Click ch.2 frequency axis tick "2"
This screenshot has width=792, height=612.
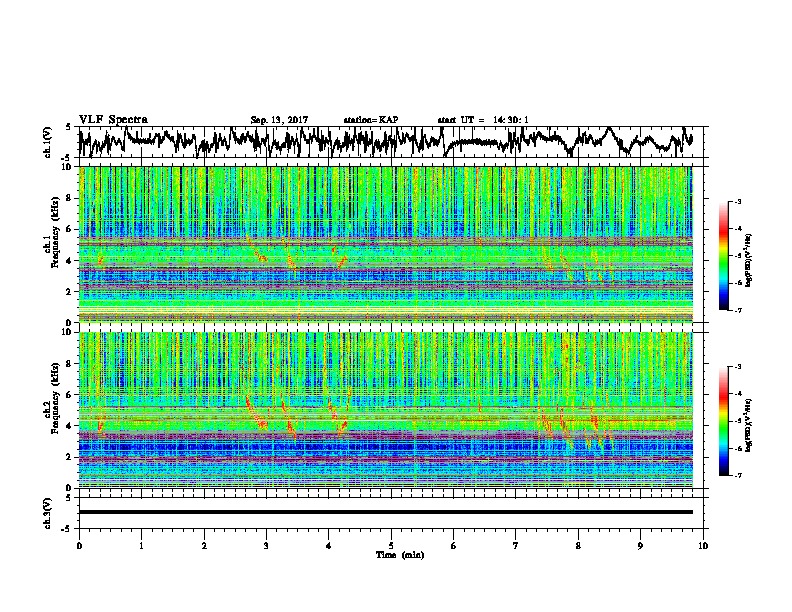click(71, 457)
